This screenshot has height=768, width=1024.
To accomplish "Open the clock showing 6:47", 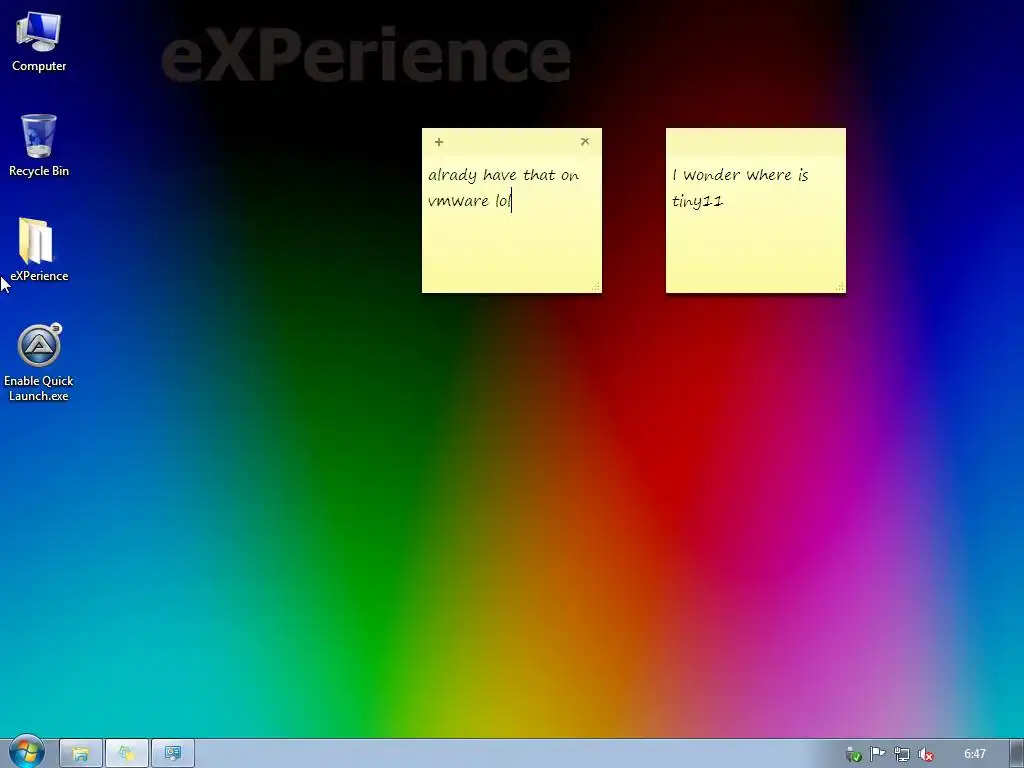I will 974,754.
